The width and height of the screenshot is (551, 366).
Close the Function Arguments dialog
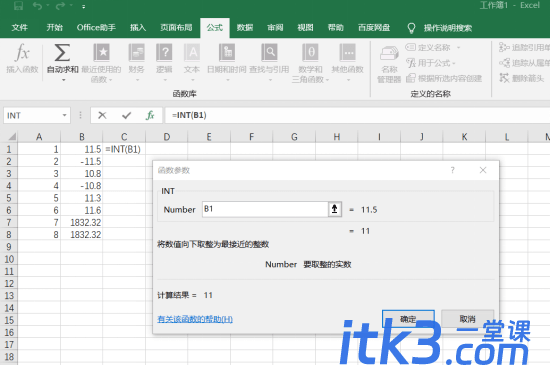(483, 170)
